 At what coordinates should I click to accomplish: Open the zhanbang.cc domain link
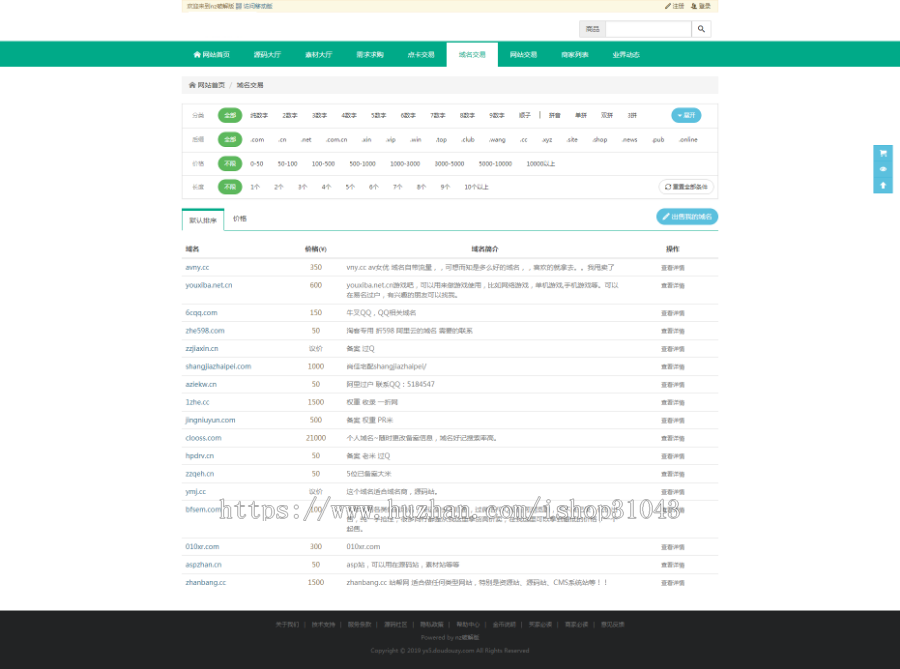point(205,582)
